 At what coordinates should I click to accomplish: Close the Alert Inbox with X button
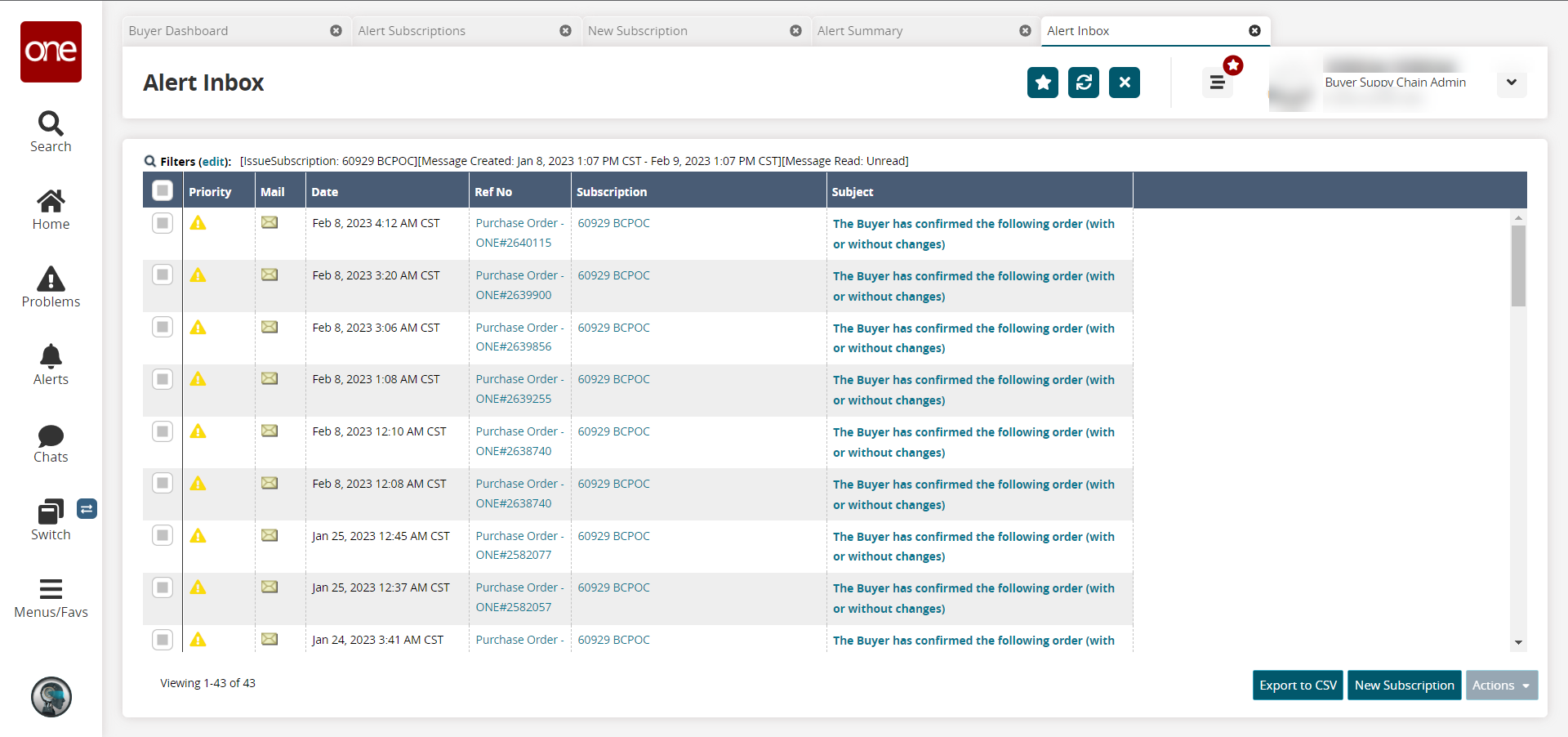point(1125,83)
